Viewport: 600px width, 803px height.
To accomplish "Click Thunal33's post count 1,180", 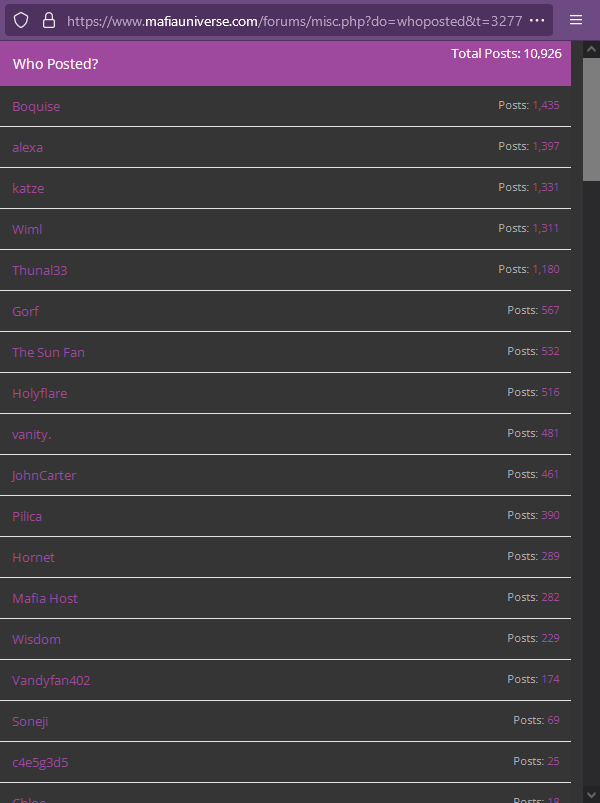I will [x=546, y=269].
